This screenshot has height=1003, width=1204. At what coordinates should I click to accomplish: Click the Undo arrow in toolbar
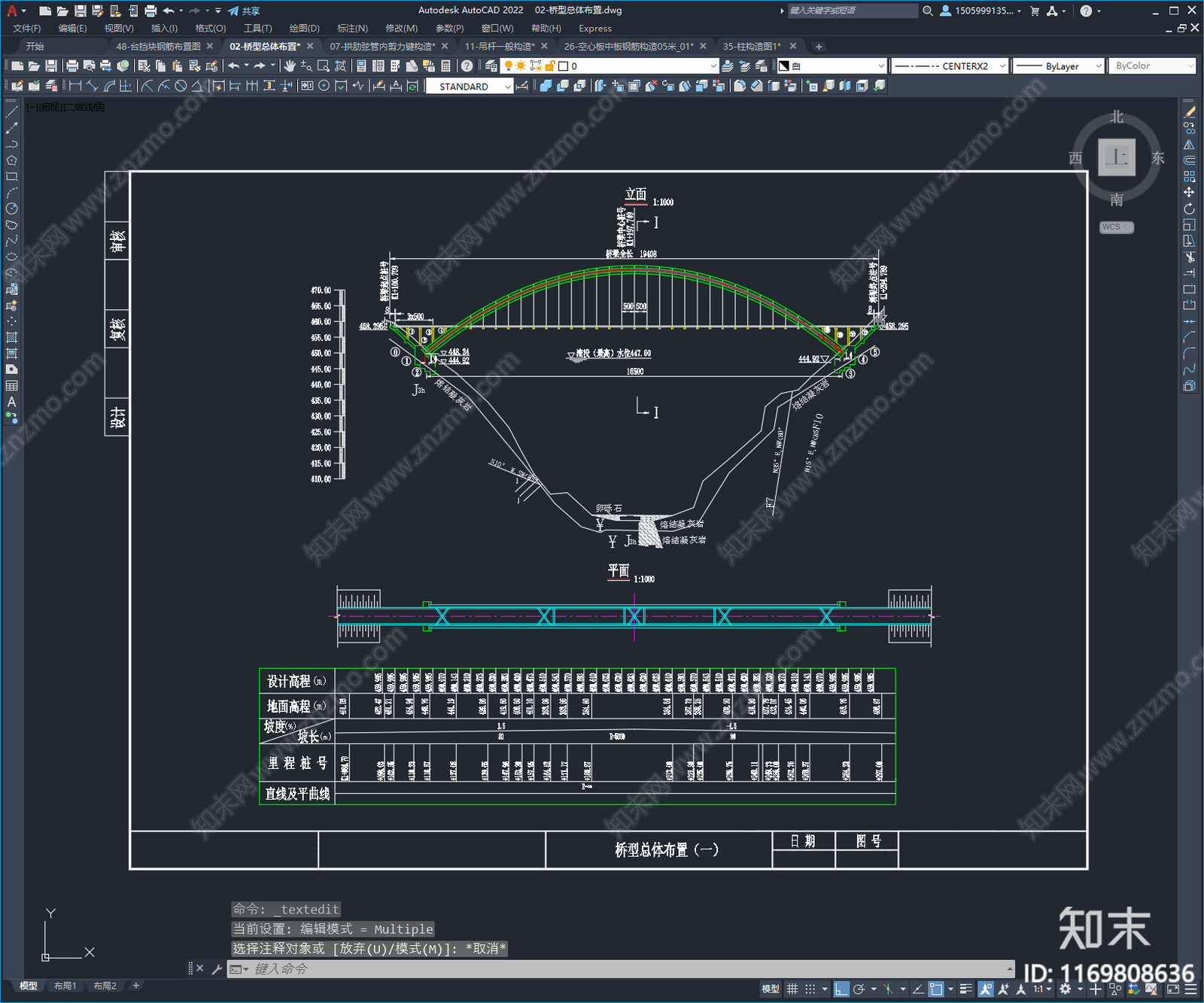coord(234,66)
